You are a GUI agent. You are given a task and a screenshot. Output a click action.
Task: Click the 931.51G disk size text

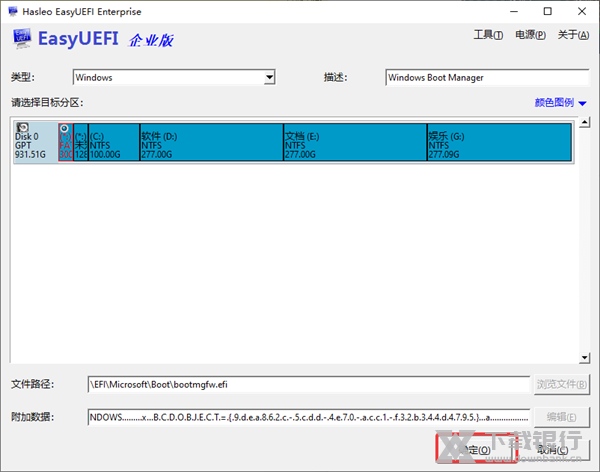30,154
